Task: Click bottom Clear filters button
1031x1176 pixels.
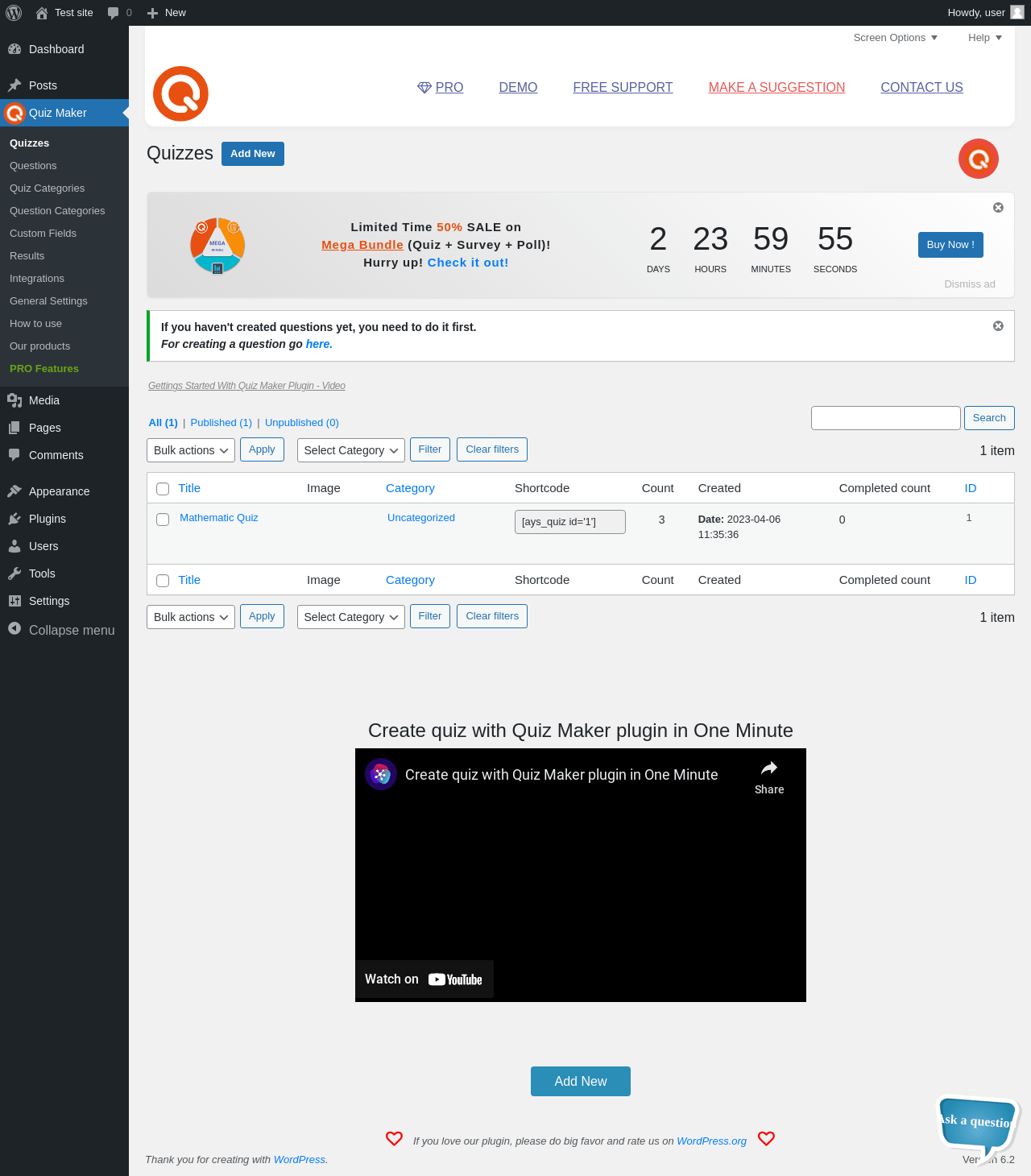Action: pyautogui.click(x=492, y=616)
